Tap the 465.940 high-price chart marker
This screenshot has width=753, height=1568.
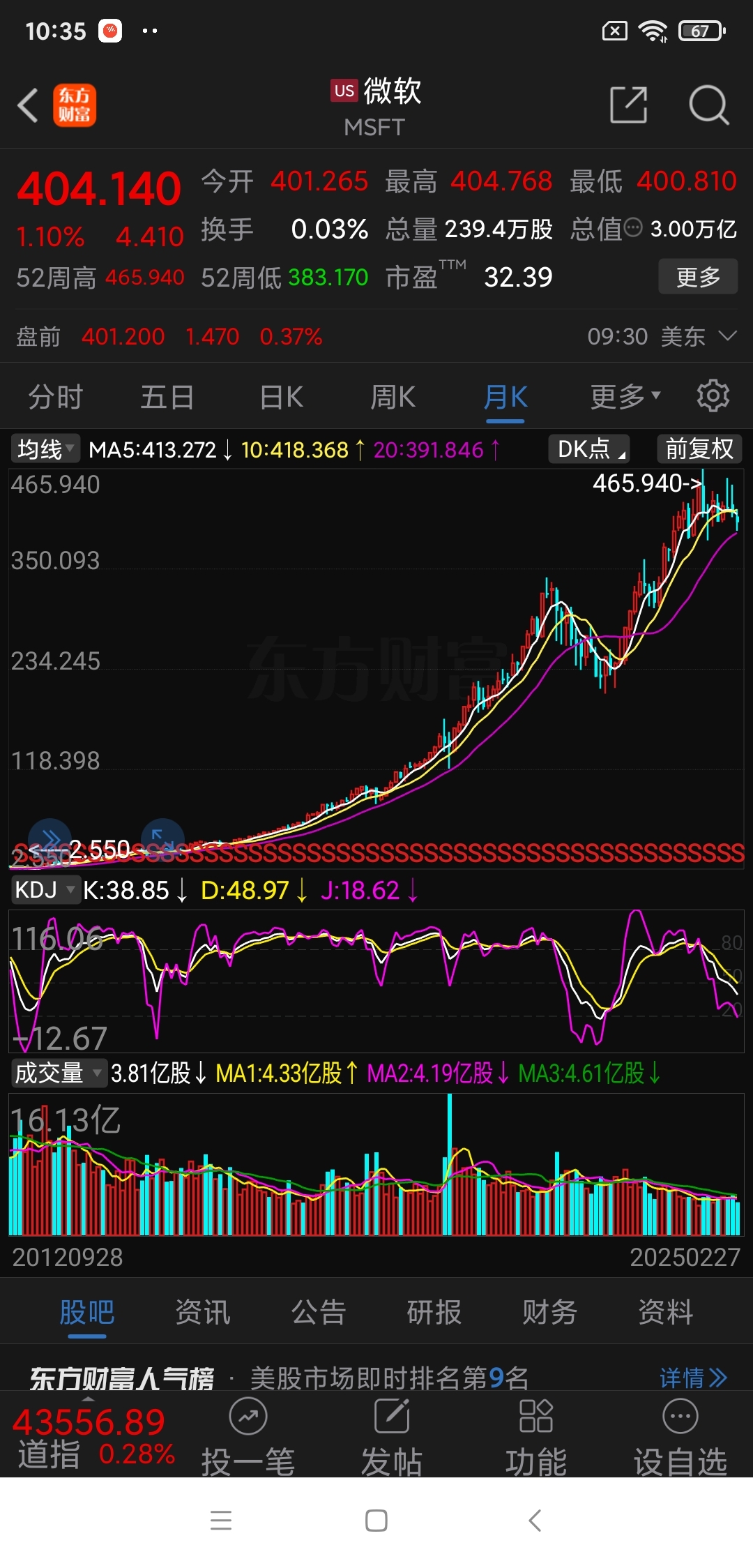(647, 483)
